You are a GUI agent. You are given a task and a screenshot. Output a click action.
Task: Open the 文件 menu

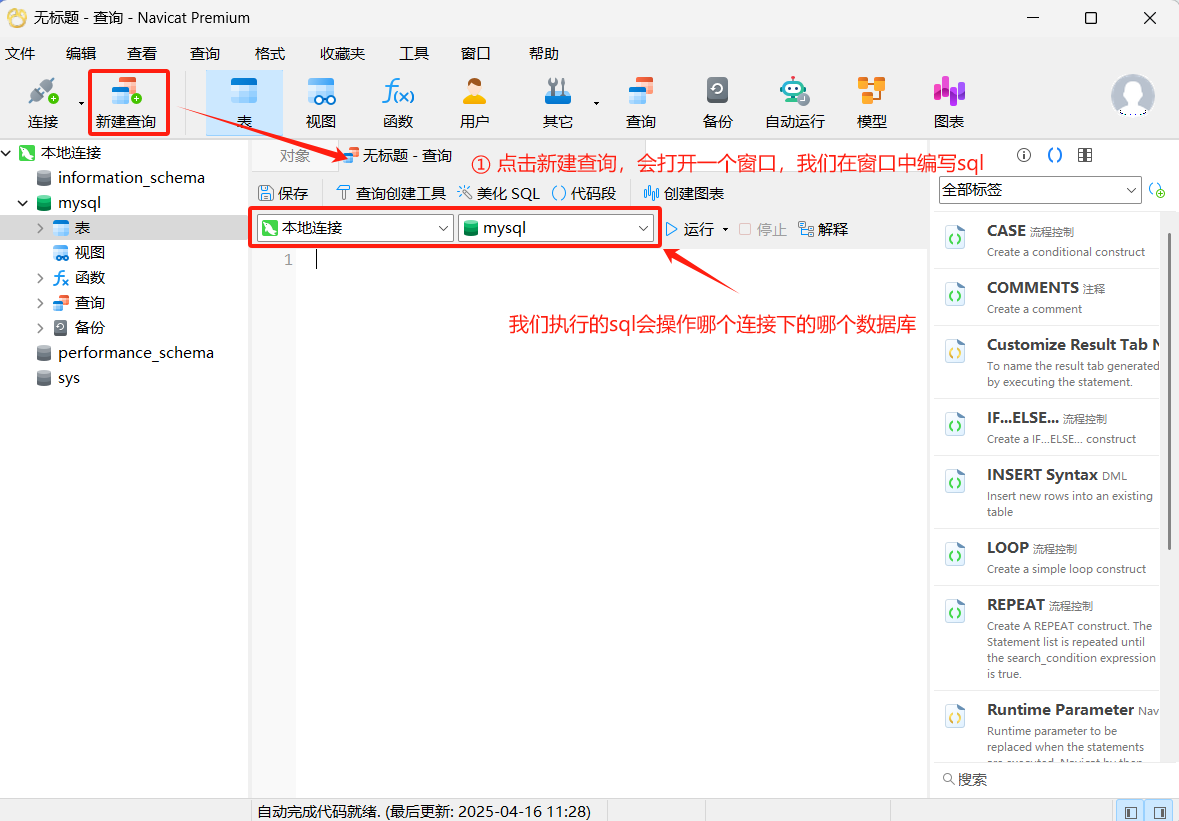point(20,53)
